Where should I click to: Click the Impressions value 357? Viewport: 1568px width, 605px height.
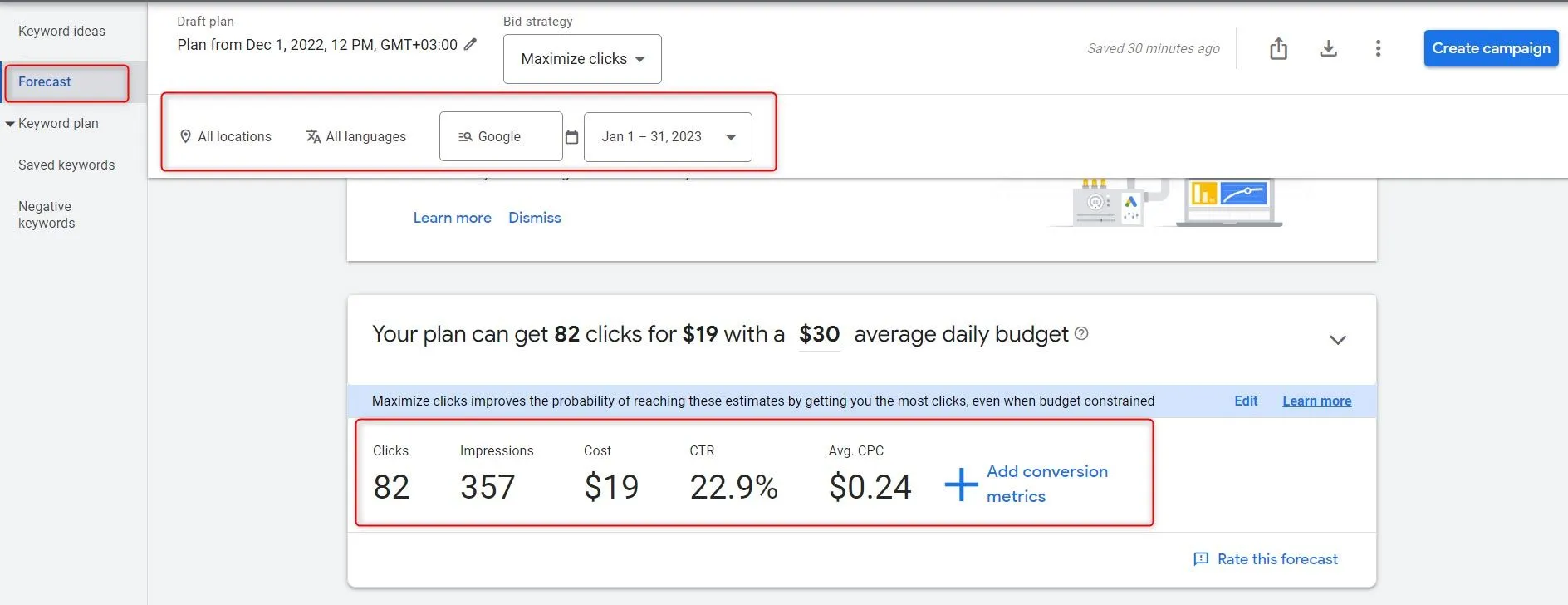[488, 487]
